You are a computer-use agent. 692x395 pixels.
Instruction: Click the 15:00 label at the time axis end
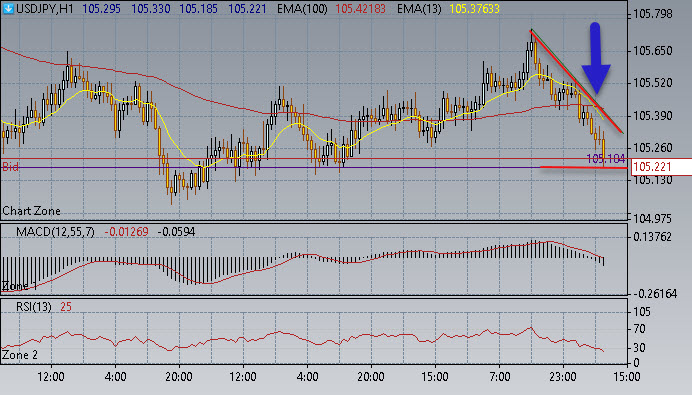pos(627,377)
